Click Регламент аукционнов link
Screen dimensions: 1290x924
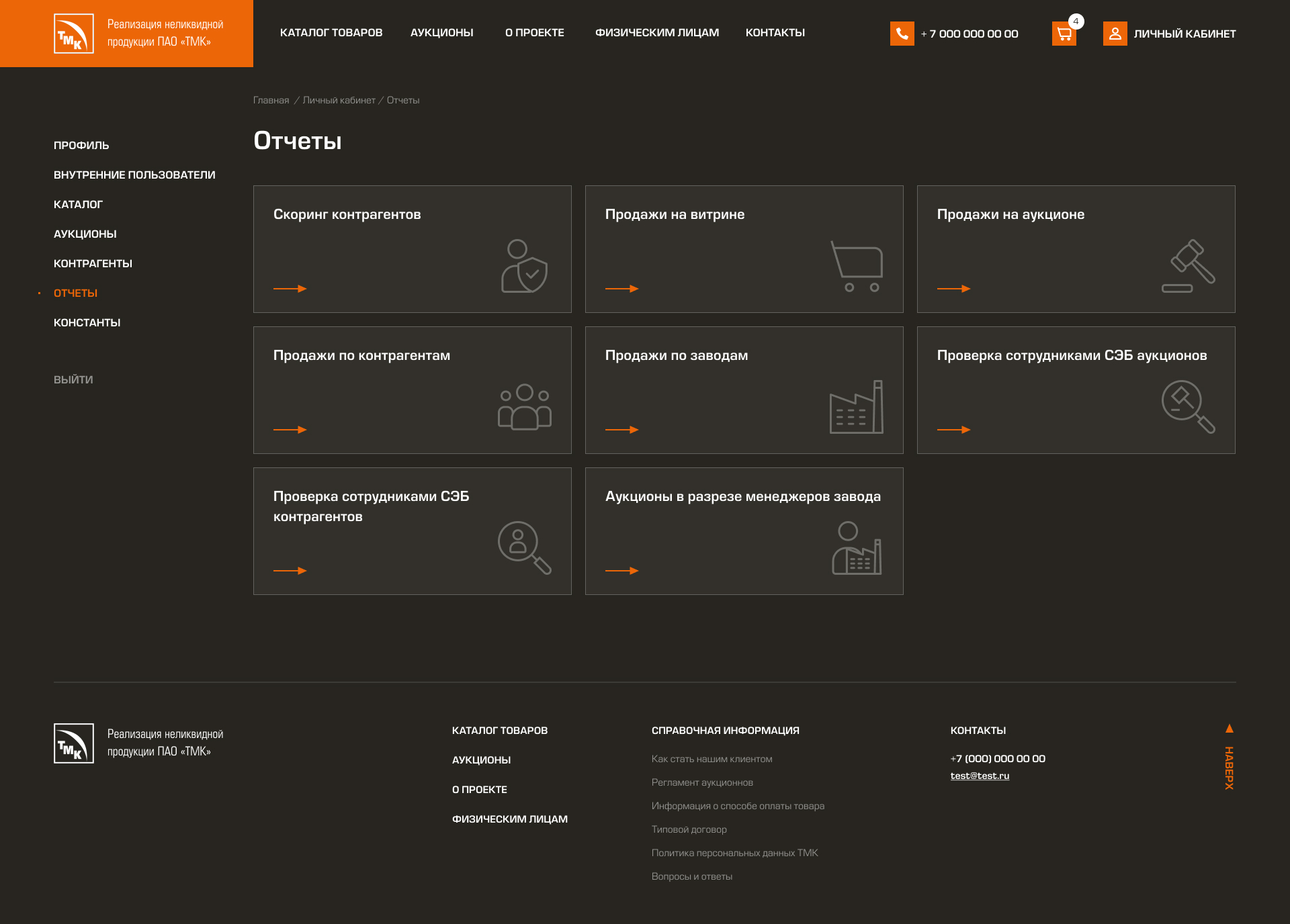pyautogui.click(x=703, y=782)
